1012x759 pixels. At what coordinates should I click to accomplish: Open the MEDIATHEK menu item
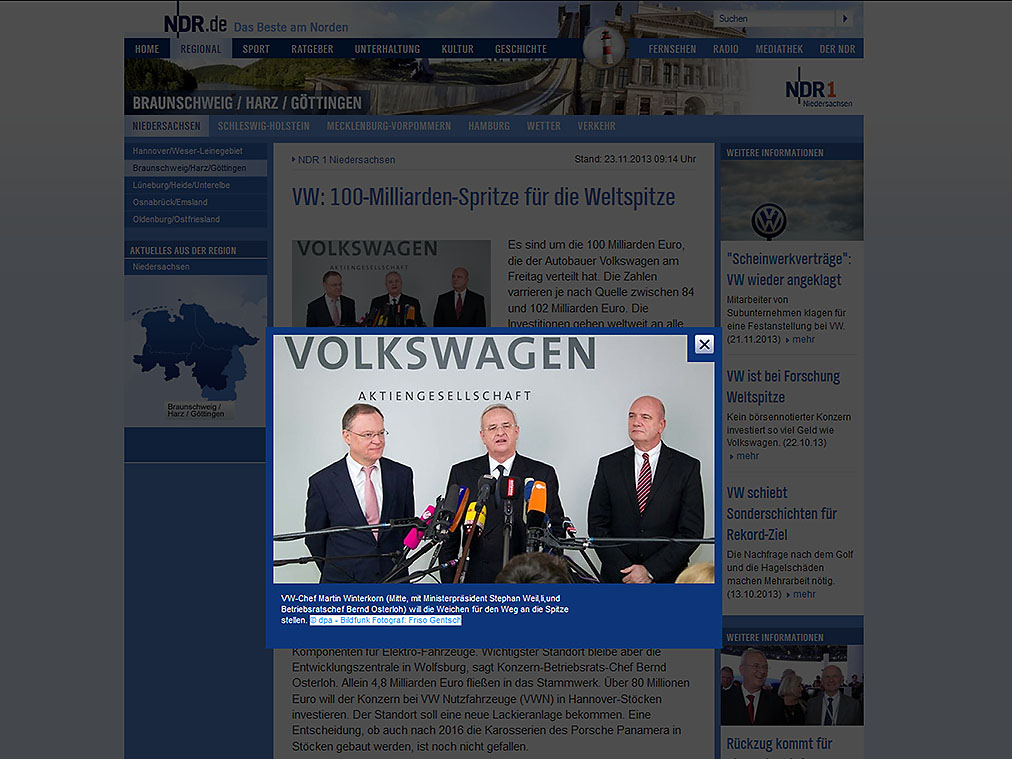pos(780,49)
